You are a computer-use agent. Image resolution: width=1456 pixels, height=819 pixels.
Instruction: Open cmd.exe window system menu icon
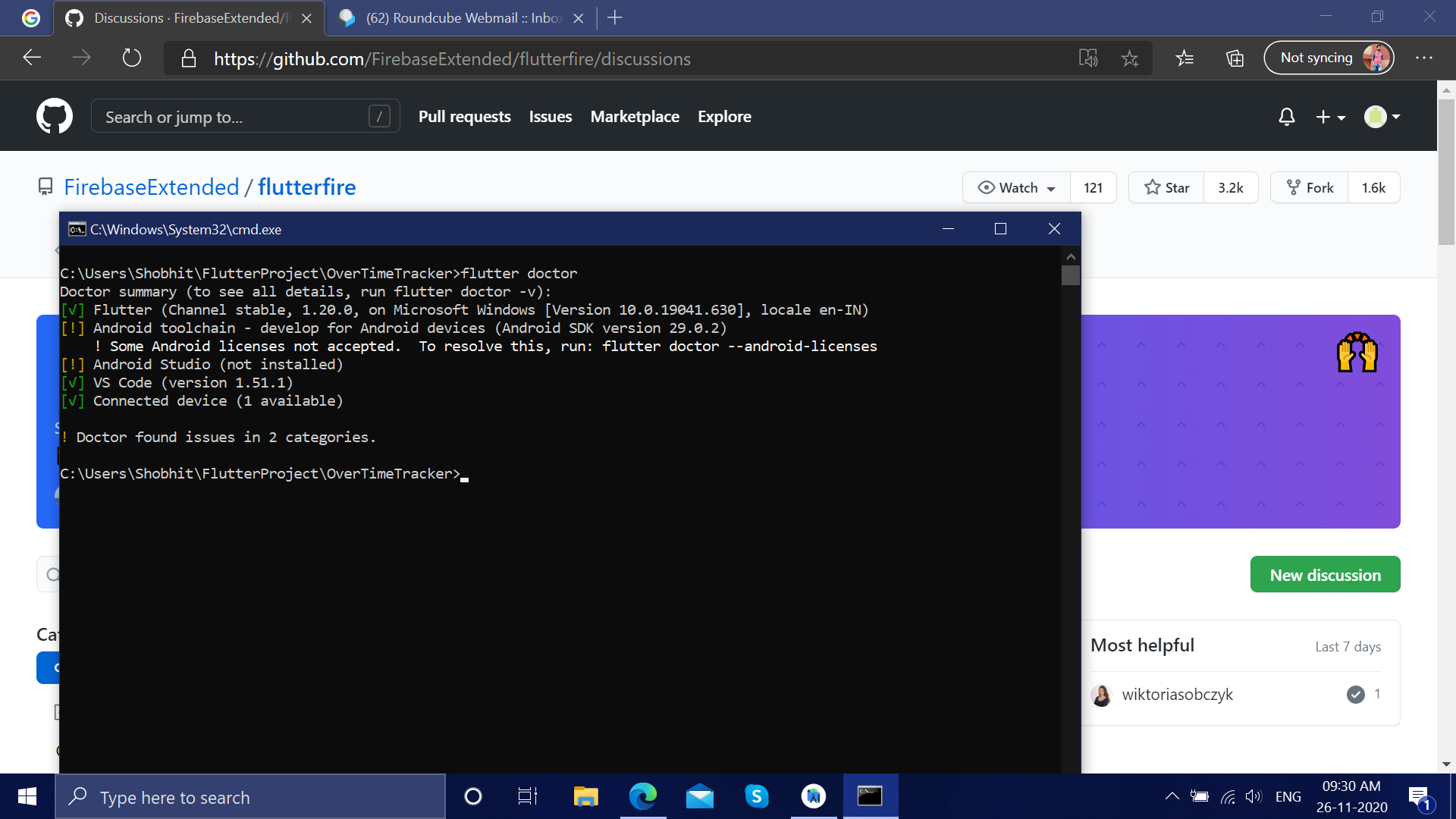click(77, 229)
